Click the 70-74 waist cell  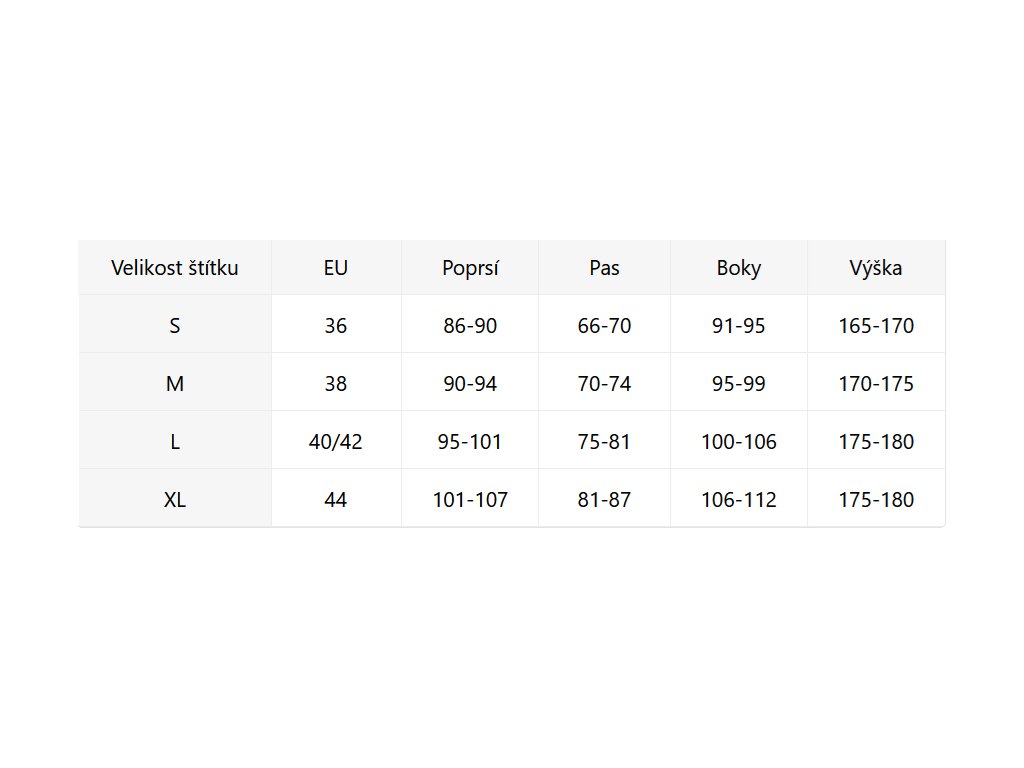point(604,384)
